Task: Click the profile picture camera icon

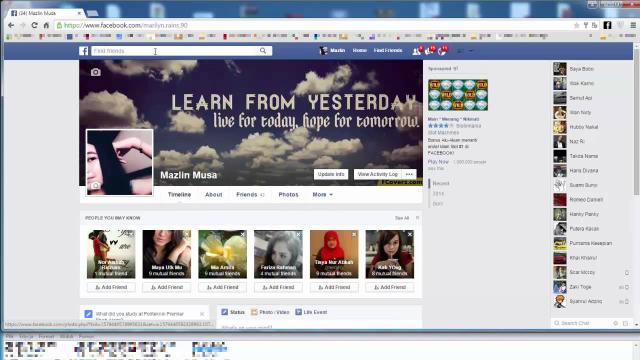Action: tap(95, 186)
